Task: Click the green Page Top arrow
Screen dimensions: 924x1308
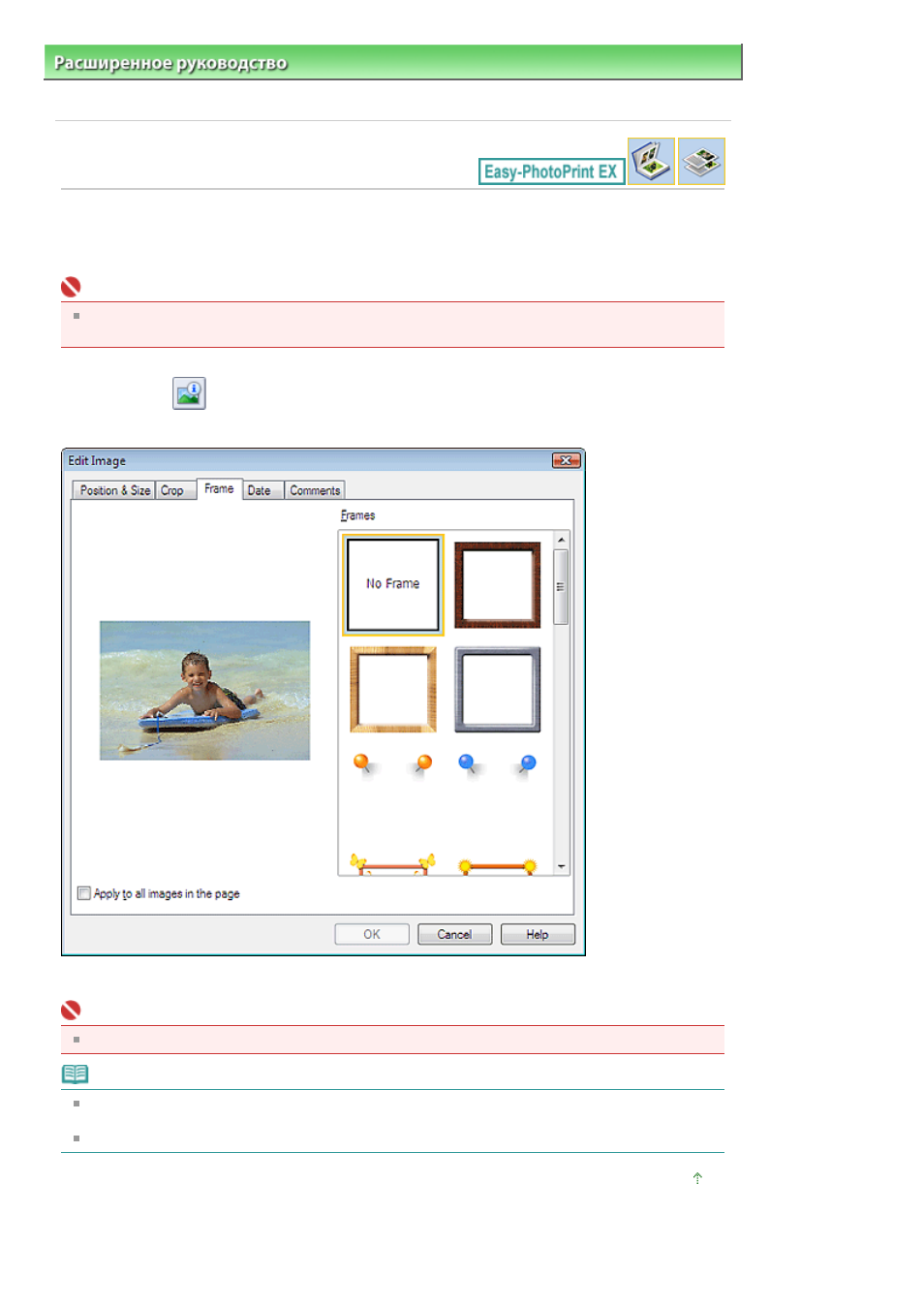Action: pos(697,1178)
